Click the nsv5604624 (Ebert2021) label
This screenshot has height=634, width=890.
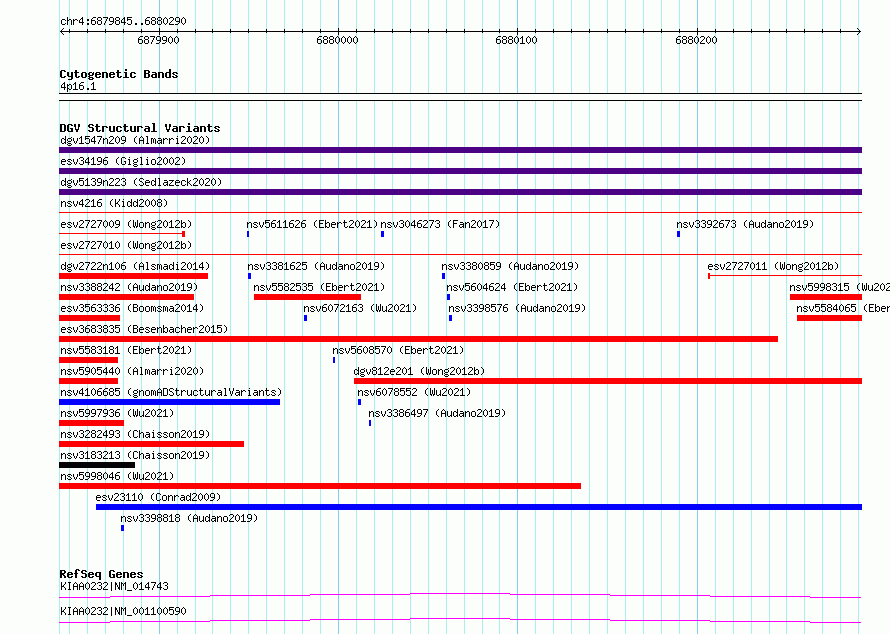512,287
